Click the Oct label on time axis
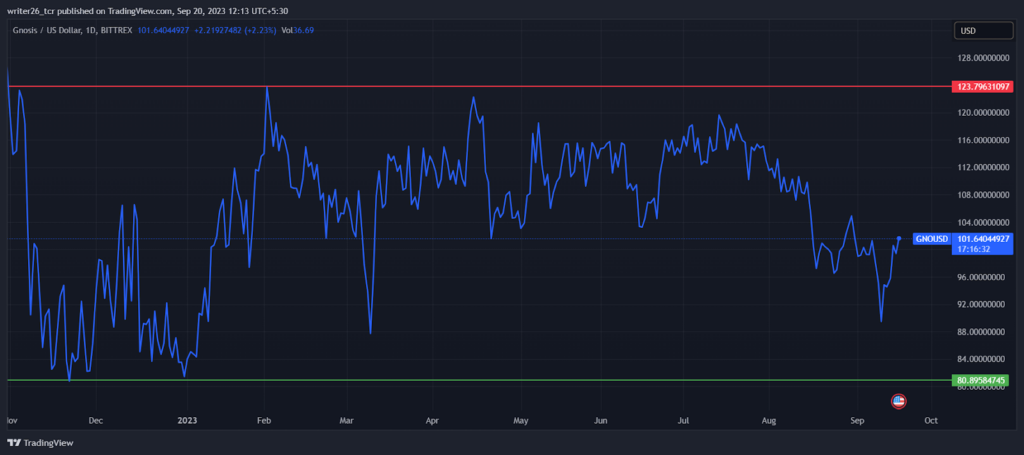 [932, 420]
